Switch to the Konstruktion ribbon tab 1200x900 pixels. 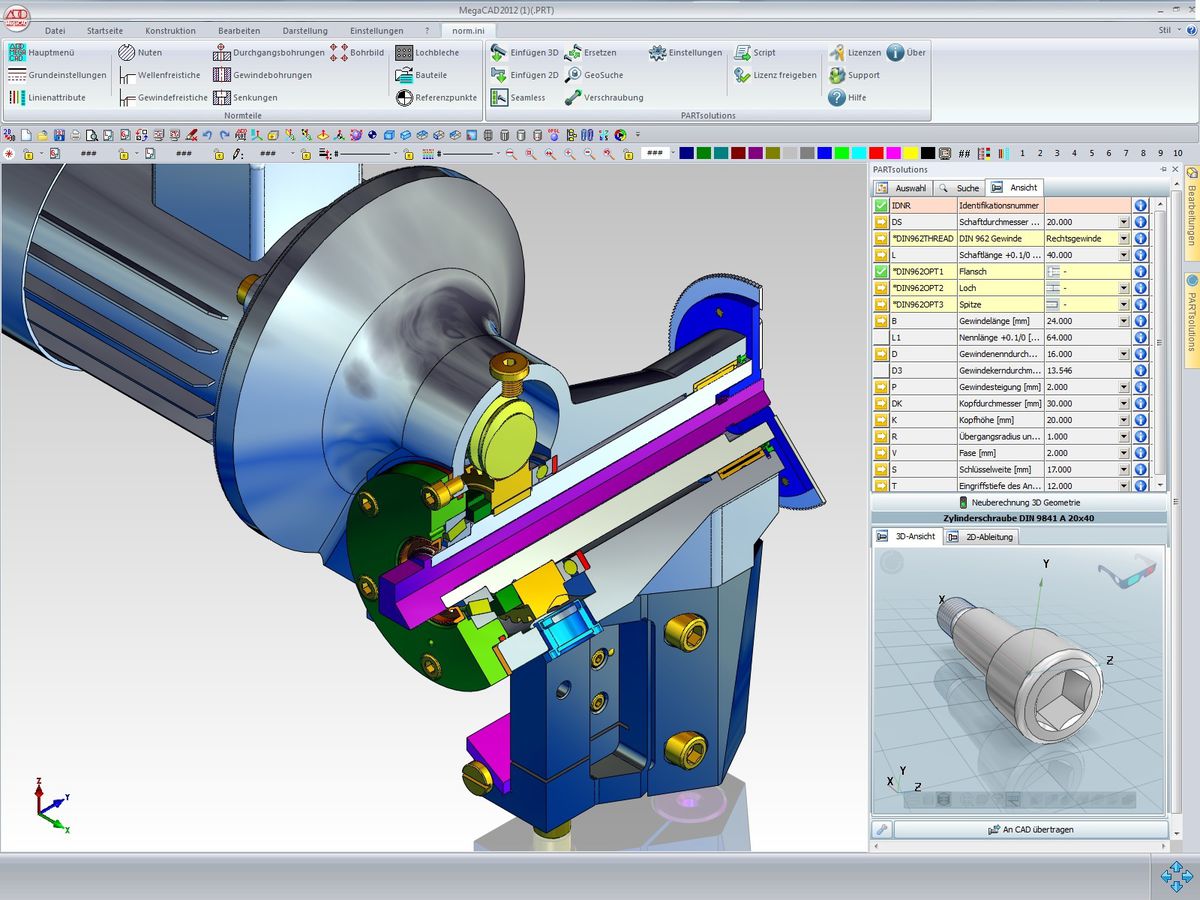tap(170, 31)
